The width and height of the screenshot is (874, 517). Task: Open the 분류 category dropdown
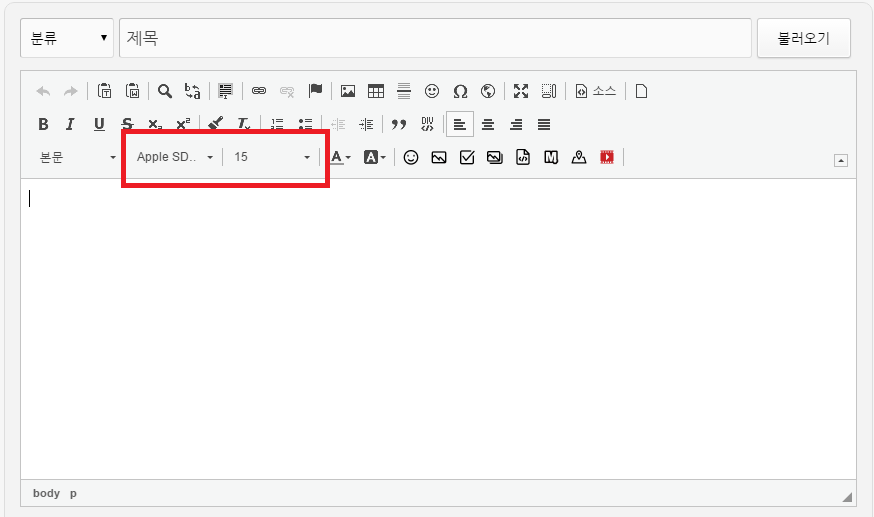coord(66,38)
